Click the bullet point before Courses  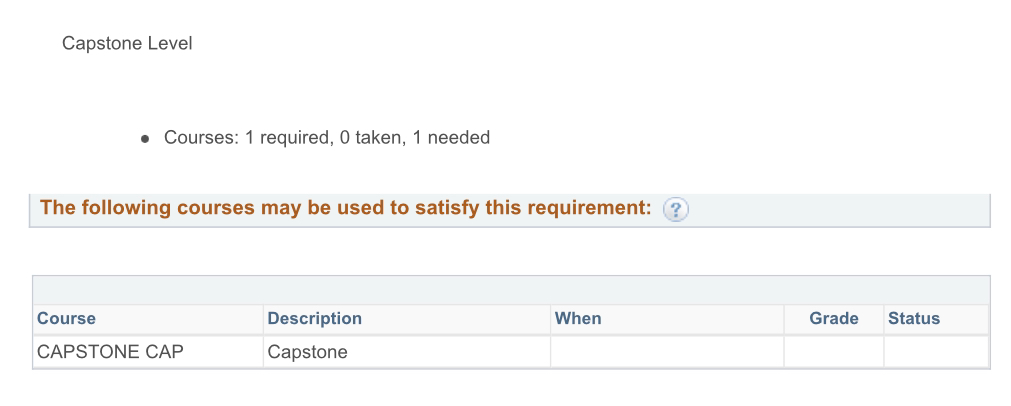tap(145, 139)
